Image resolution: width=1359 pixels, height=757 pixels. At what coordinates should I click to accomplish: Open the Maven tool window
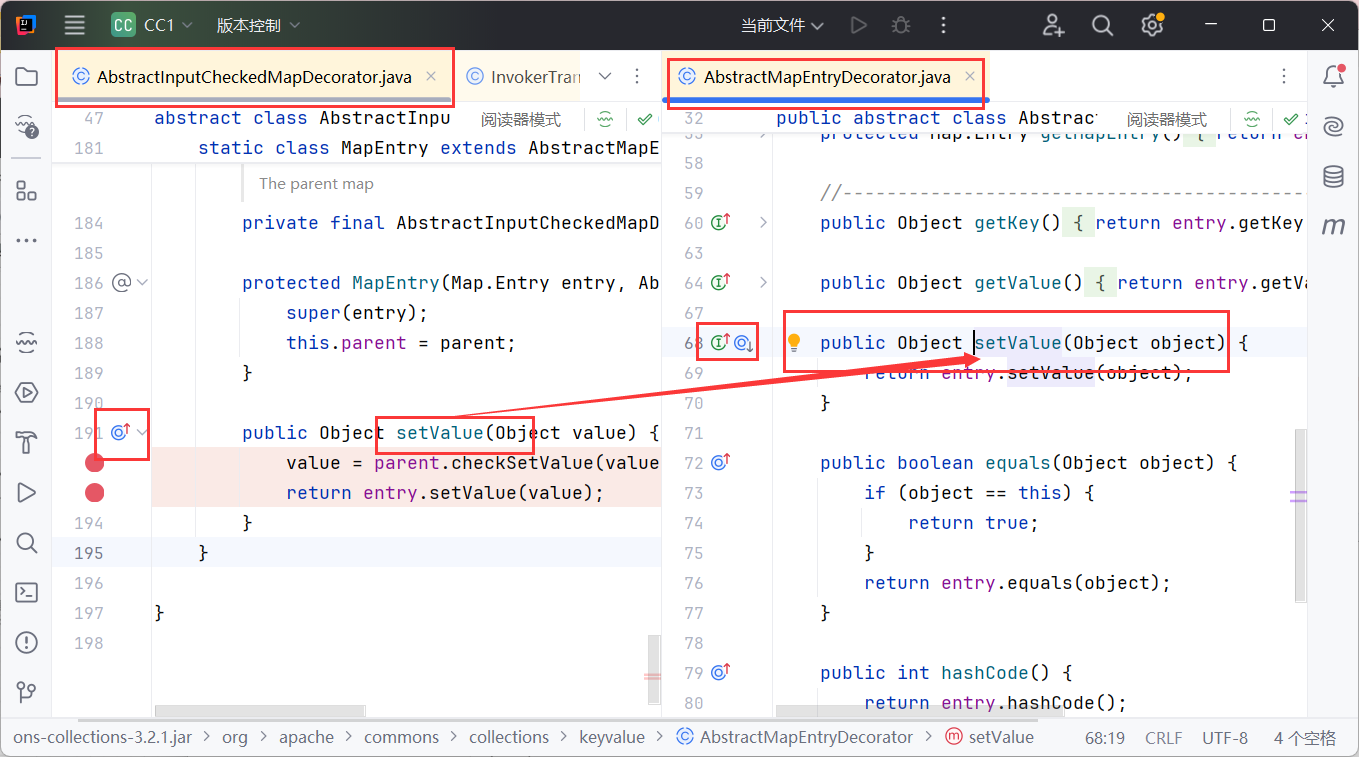coord(1333,226)
